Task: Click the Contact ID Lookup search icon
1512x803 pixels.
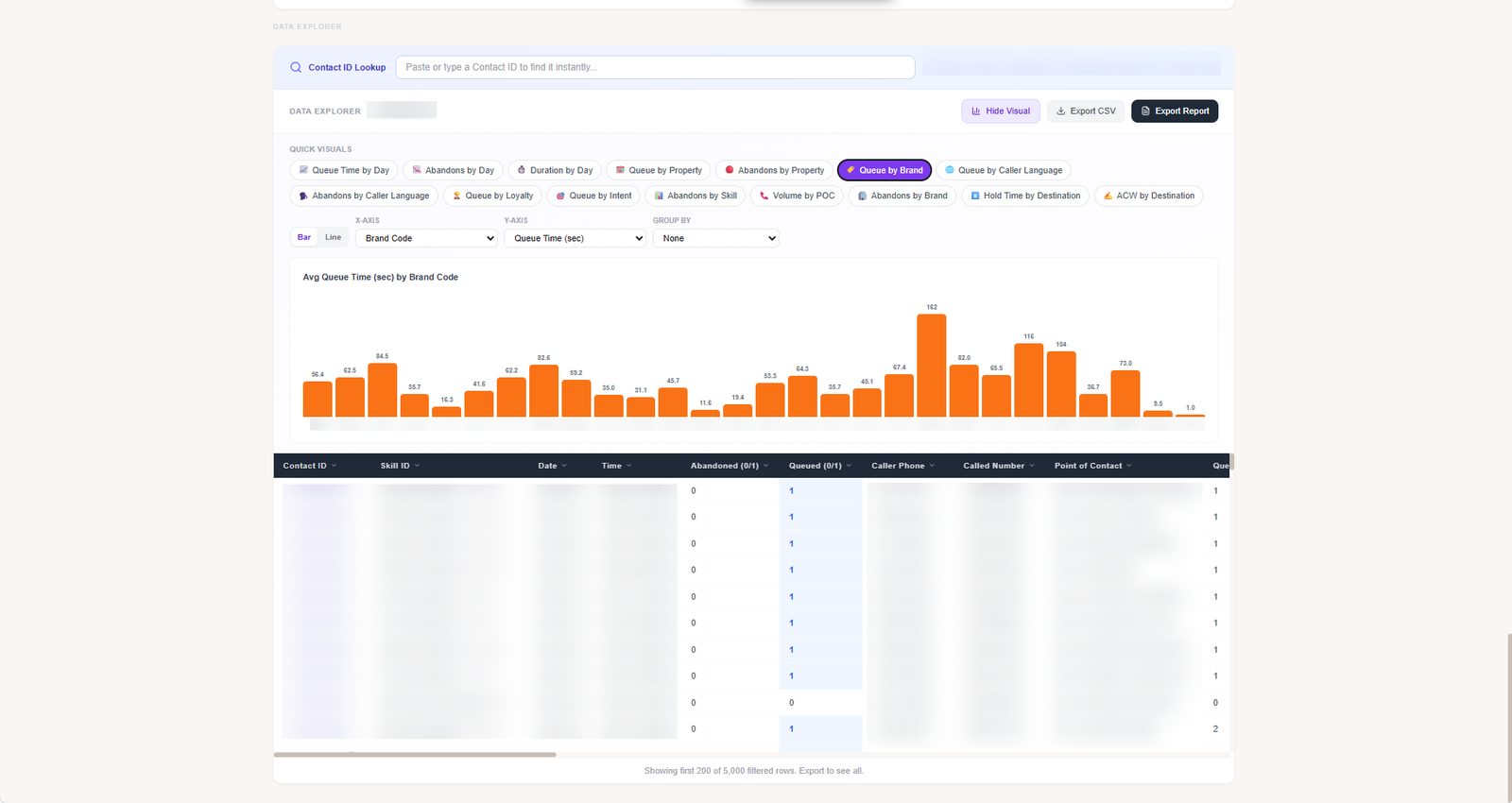Action: (x=296, y=67)
